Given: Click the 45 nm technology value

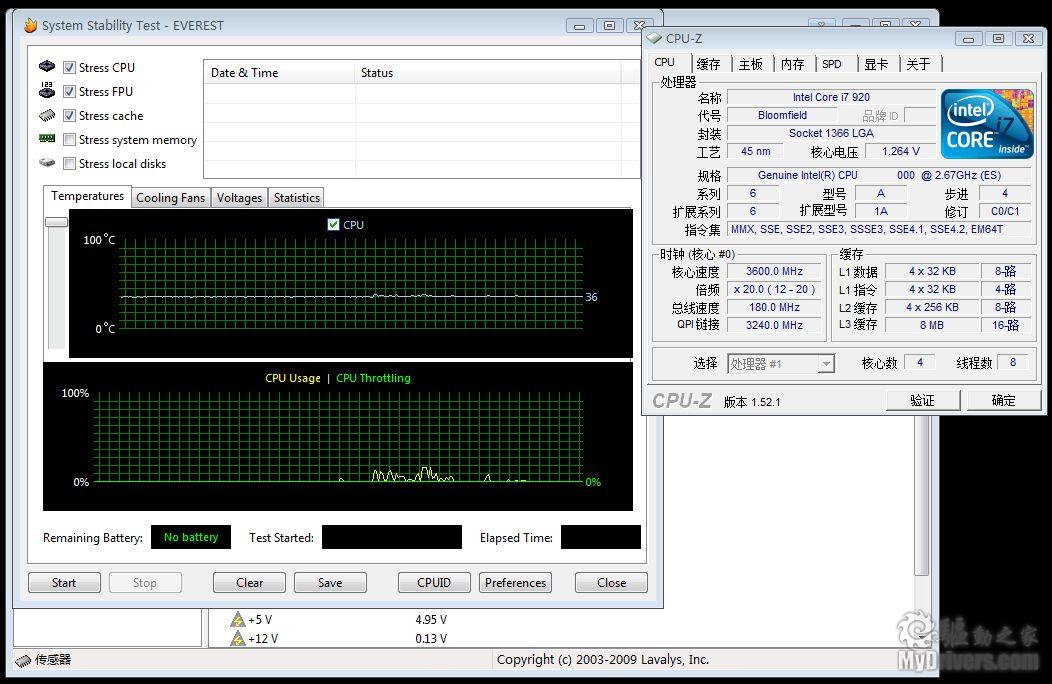Looking at the screenshot, I should point(755,152).
